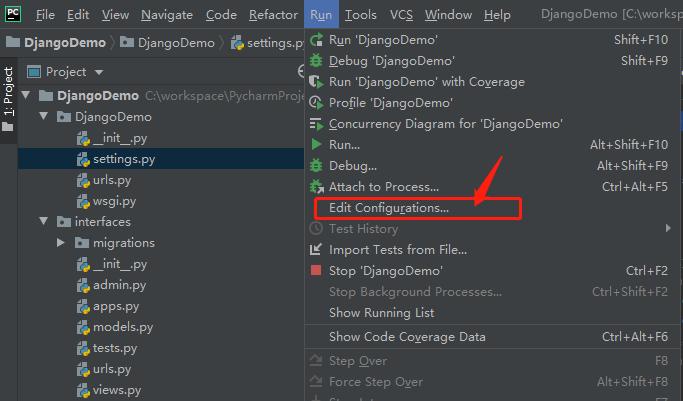Click the PyCharm logo icon

[x=13, y=13]
